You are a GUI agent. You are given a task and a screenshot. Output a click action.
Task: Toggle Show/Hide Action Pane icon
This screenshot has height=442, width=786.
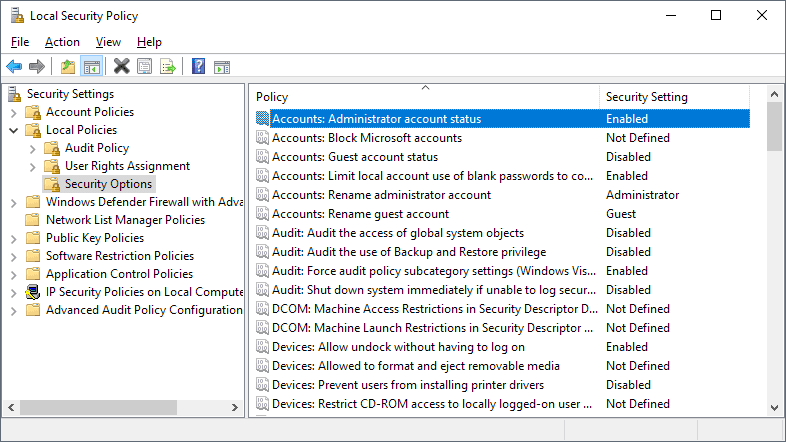tap(222, 66)
